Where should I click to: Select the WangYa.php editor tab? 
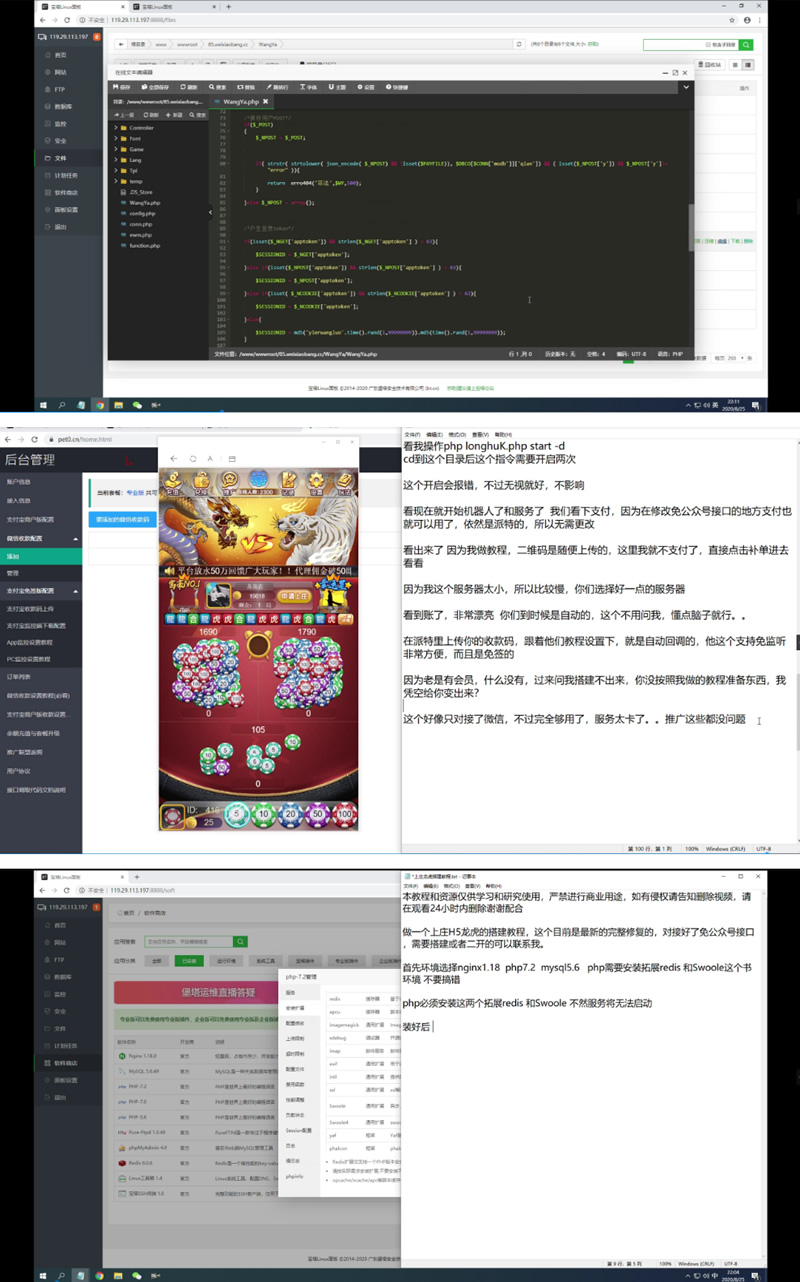240,101
